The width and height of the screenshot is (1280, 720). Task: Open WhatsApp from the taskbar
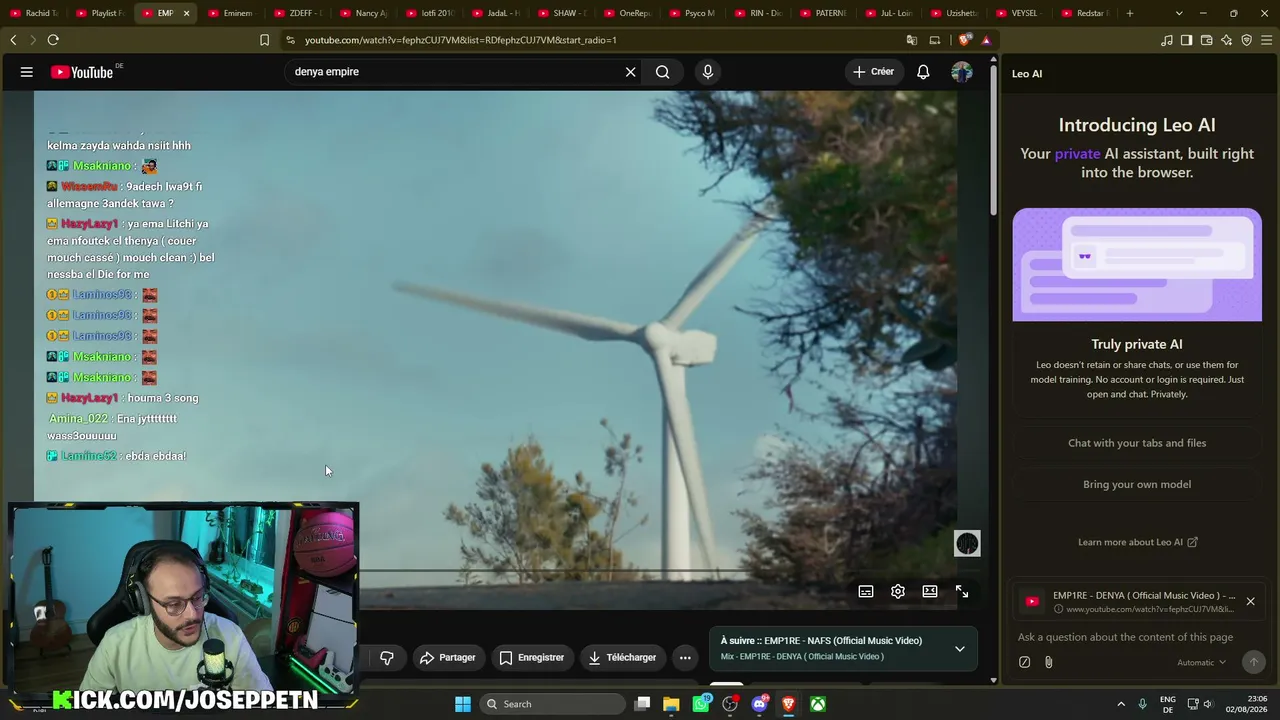coord(701,704)
